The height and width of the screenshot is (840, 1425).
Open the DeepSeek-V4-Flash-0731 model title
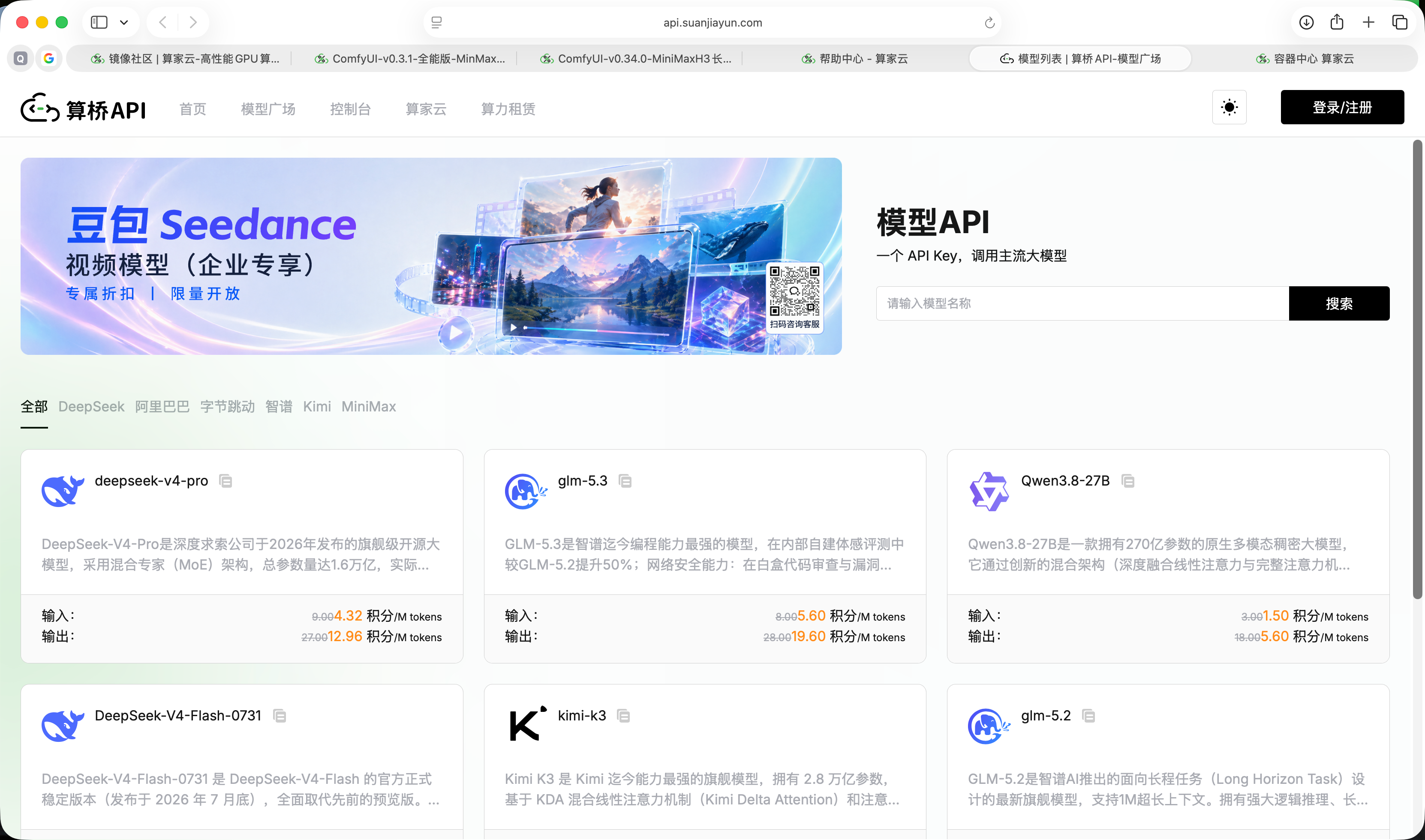click(x=178, y=715)
